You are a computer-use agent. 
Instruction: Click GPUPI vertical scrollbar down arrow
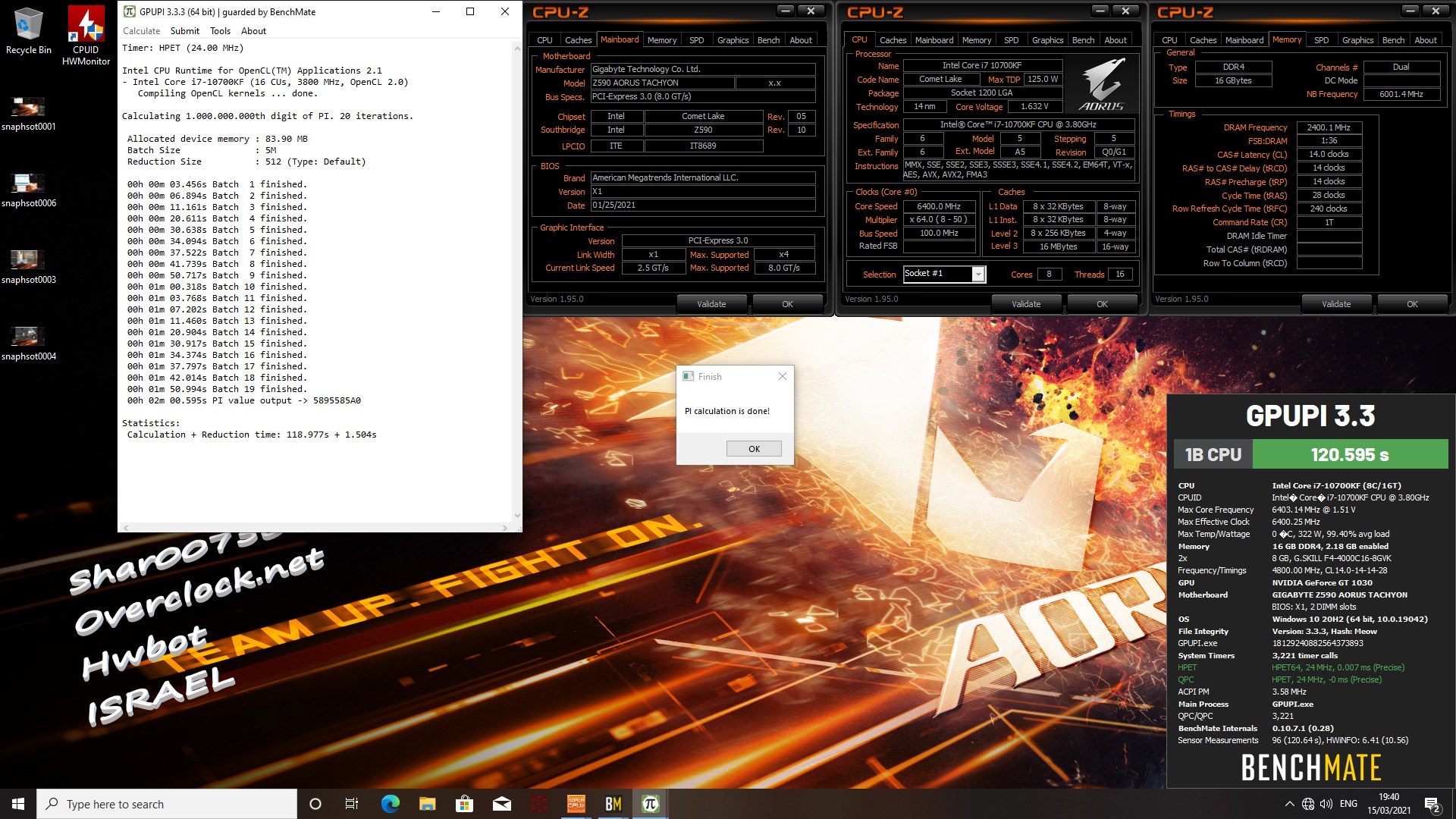[x=517, y=516]
